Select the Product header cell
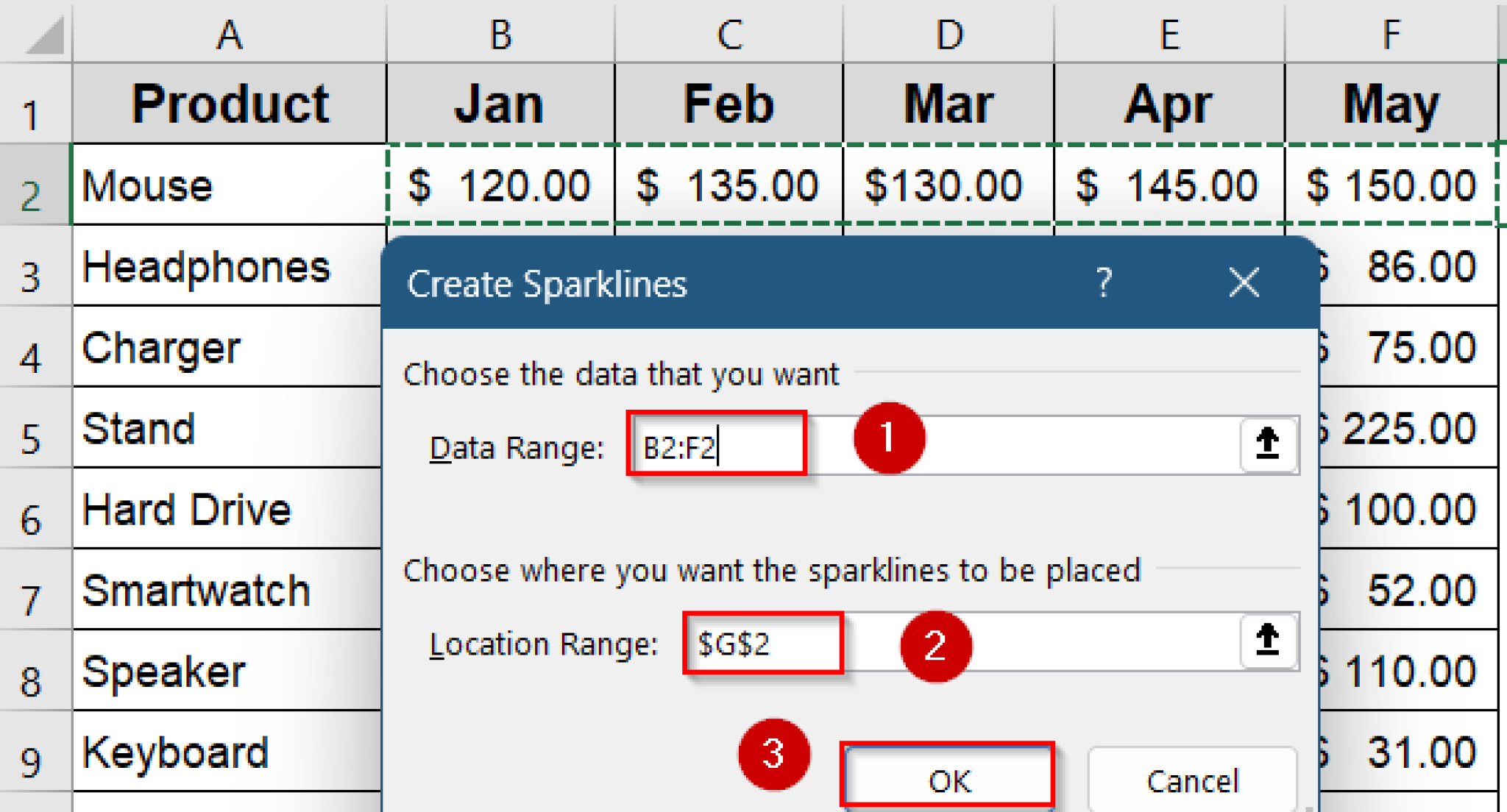This screenshot has width=1507, height=812. (x=227, y=103)
